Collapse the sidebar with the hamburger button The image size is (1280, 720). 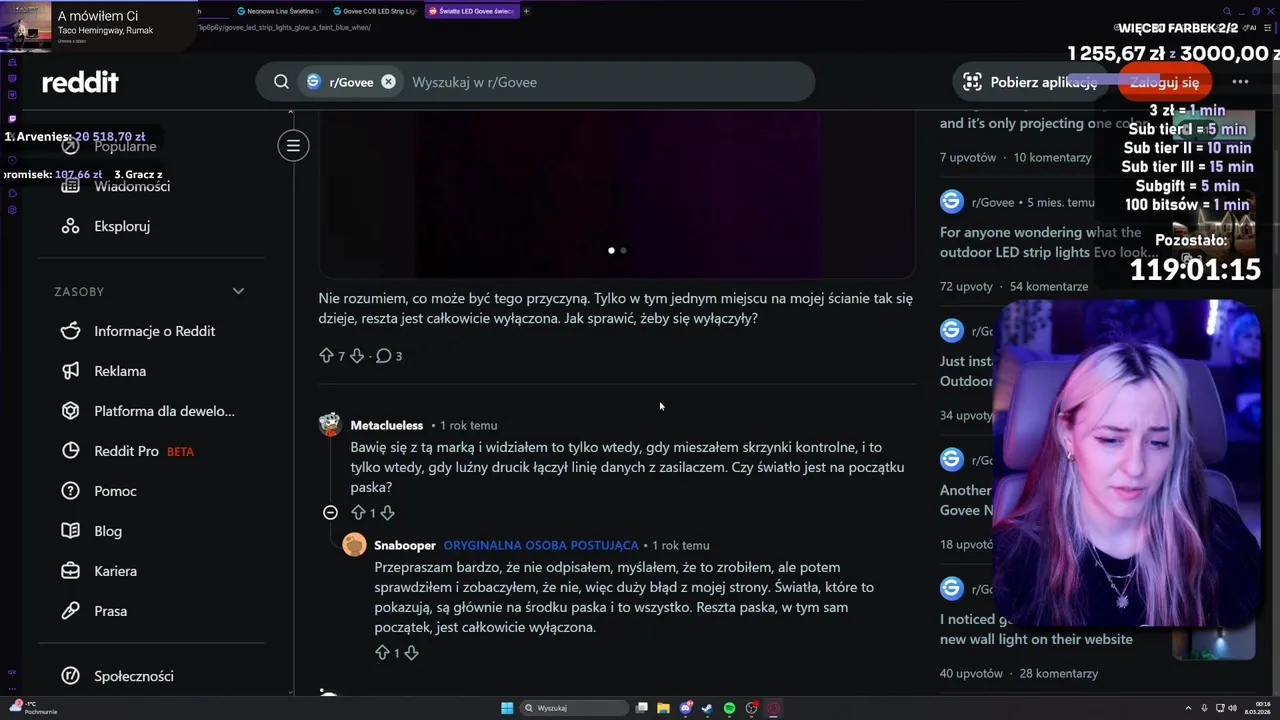(x=293, y=146)
